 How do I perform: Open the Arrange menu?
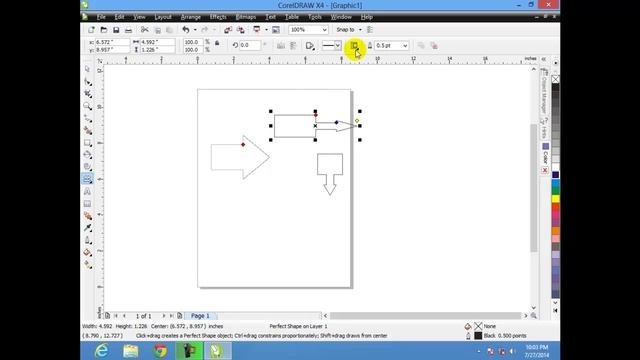point(191,17)
